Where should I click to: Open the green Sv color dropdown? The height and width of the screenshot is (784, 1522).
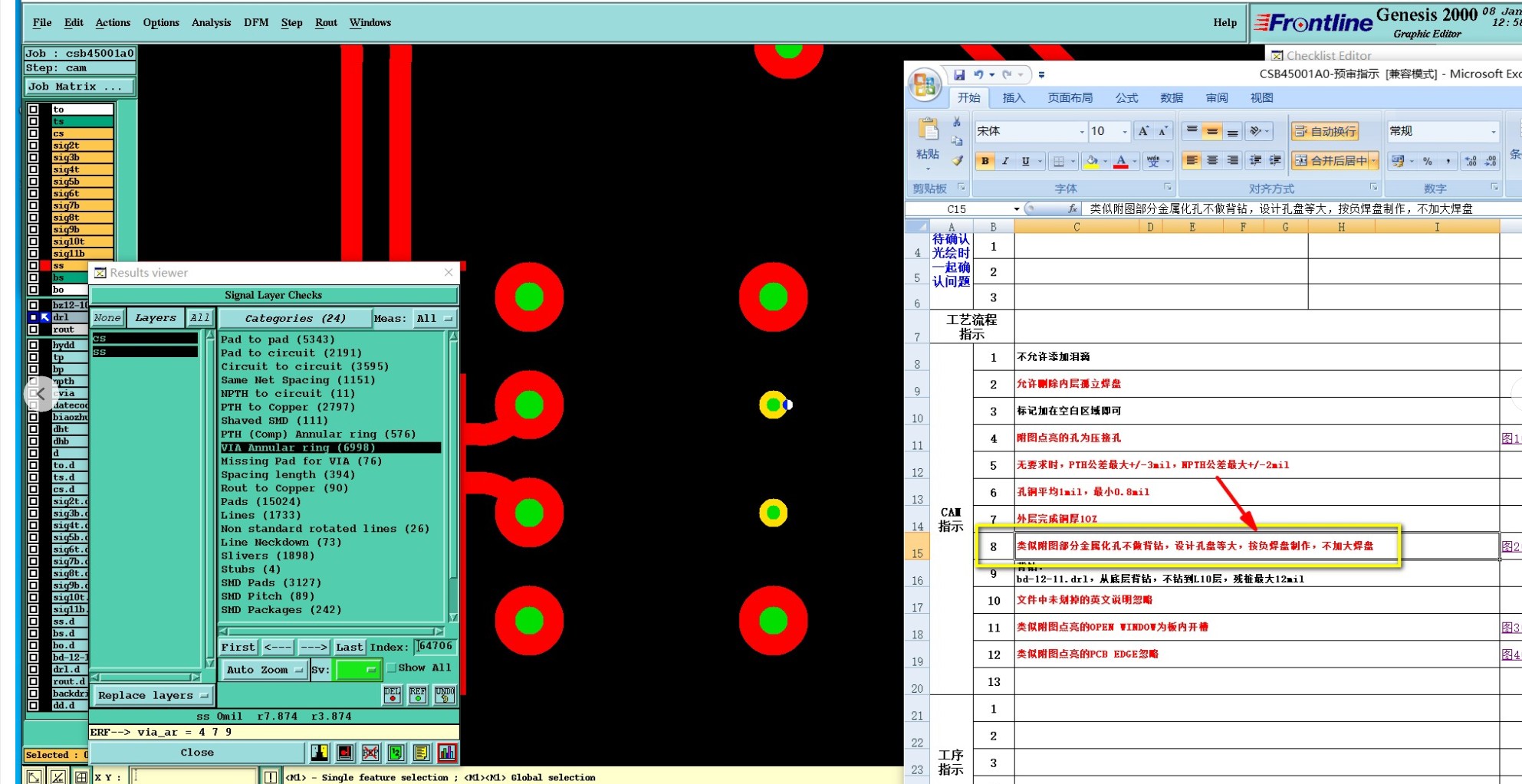coord(357,670)
